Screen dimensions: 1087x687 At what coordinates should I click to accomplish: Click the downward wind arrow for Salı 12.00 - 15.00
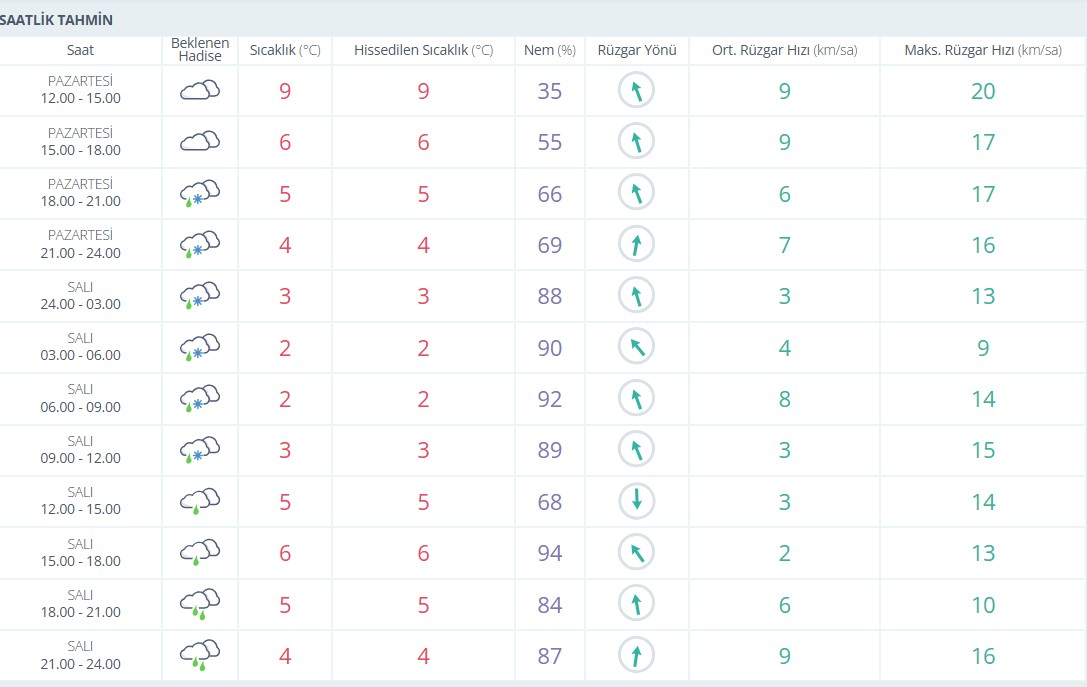636,501
